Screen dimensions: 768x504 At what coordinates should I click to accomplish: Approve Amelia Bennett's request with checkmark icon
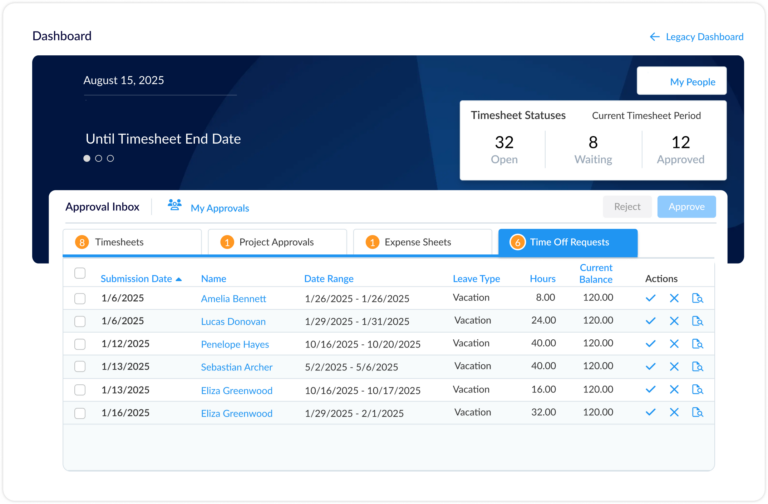click(x=650, y=298)
